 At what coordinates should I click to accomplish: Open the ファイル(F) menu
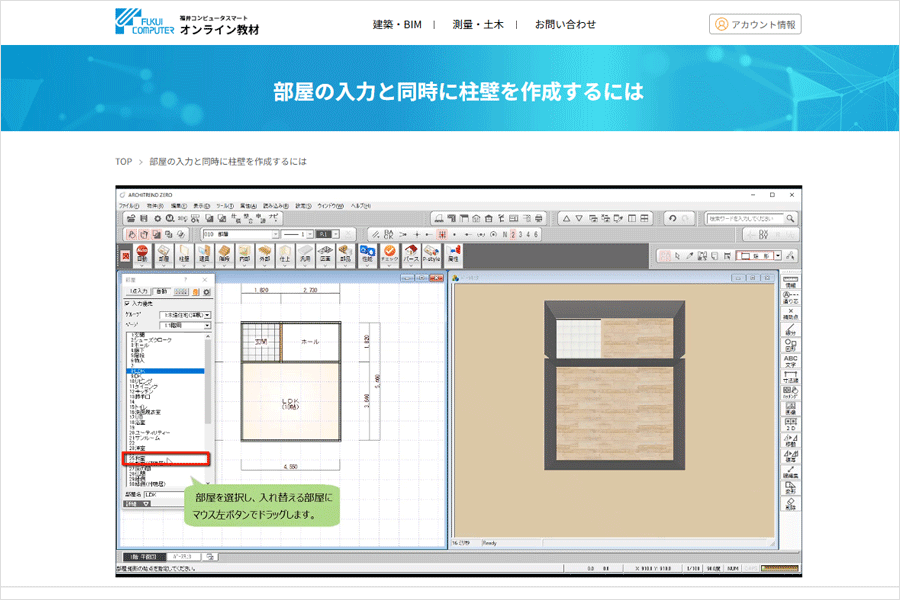click(129, 205)
